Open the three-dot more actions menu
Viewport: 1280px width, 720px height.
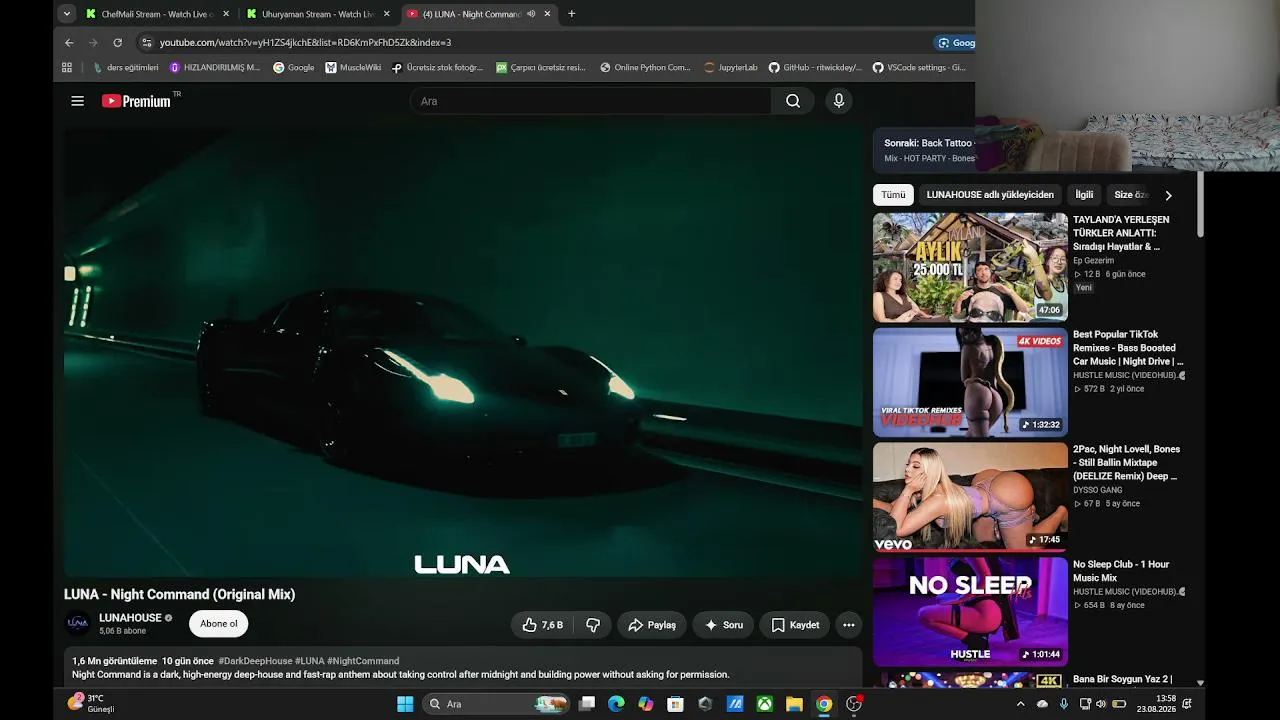pos(849,625)
